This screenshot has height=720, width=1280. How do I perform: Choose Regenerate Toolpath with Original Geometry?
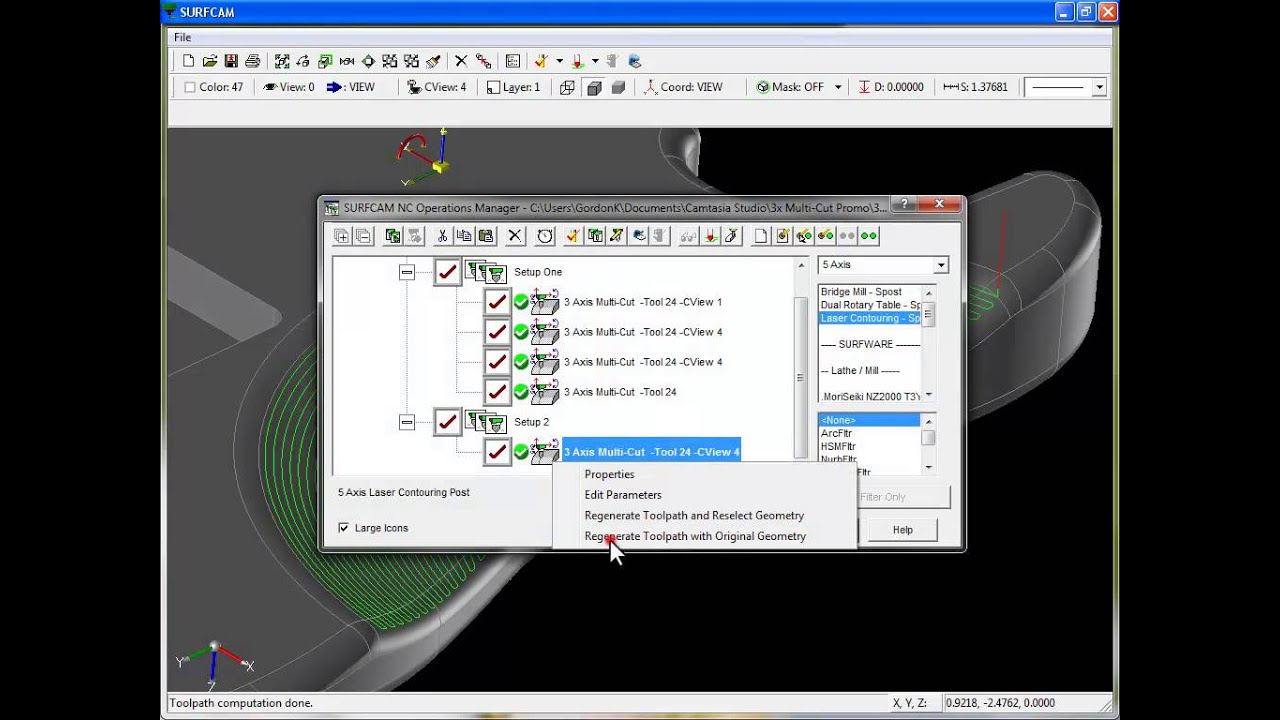695,536
